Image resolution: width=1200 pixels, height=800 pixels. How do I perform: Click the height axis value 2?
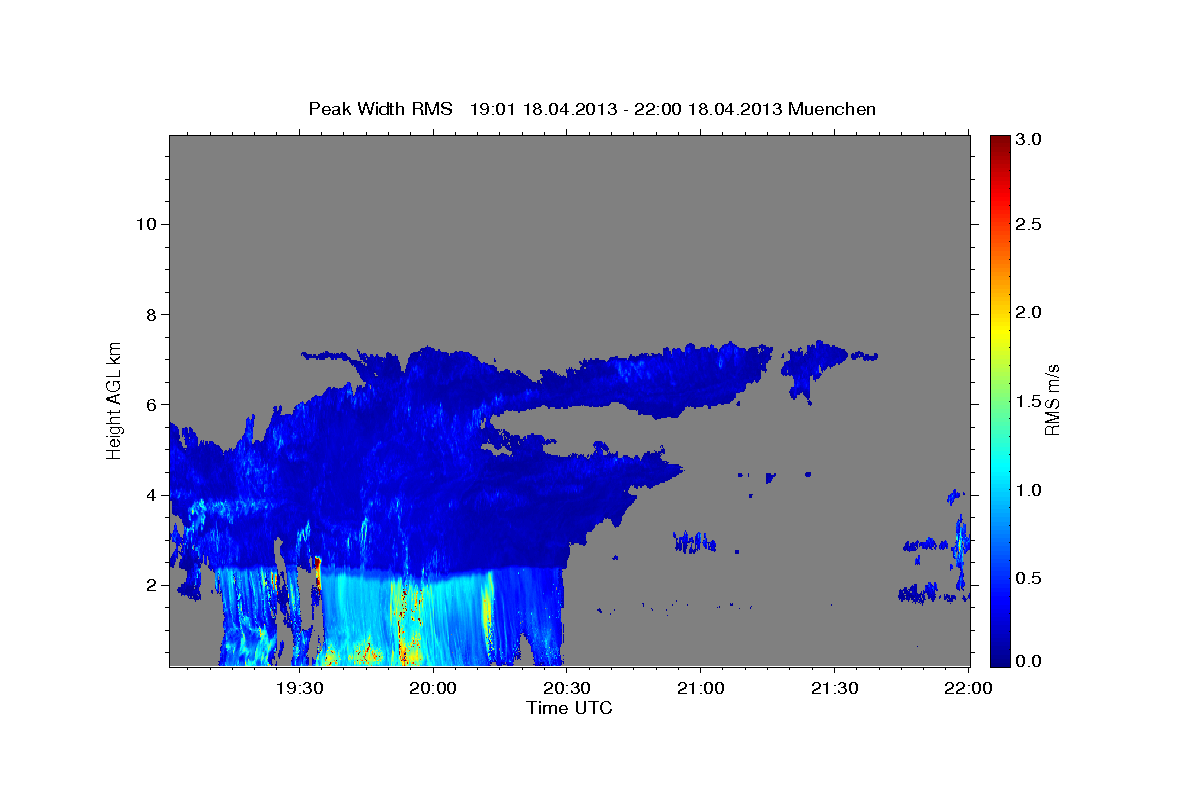[151, 585]
